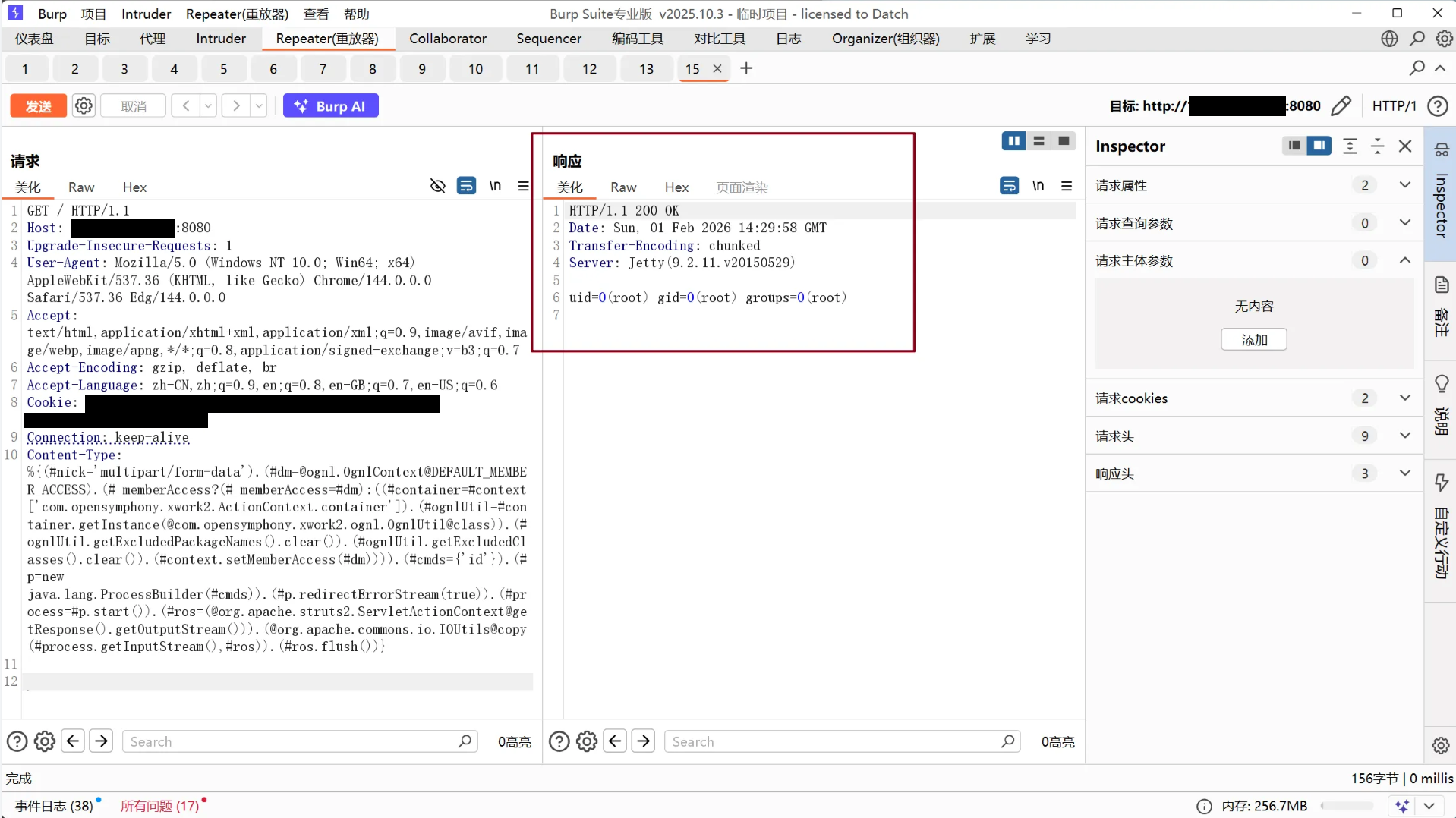
Task: Switch to Repeater tab 7
Action: click(x=323, y=69)
